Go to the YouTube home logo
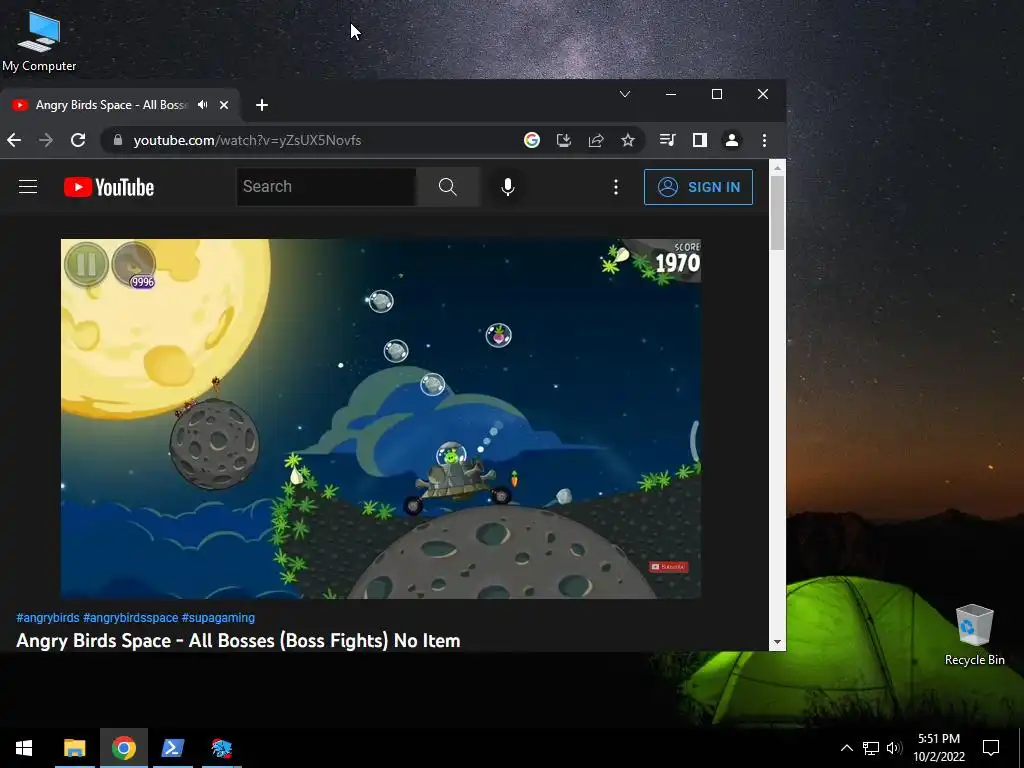1024x768 pixels. coord(109,187)
